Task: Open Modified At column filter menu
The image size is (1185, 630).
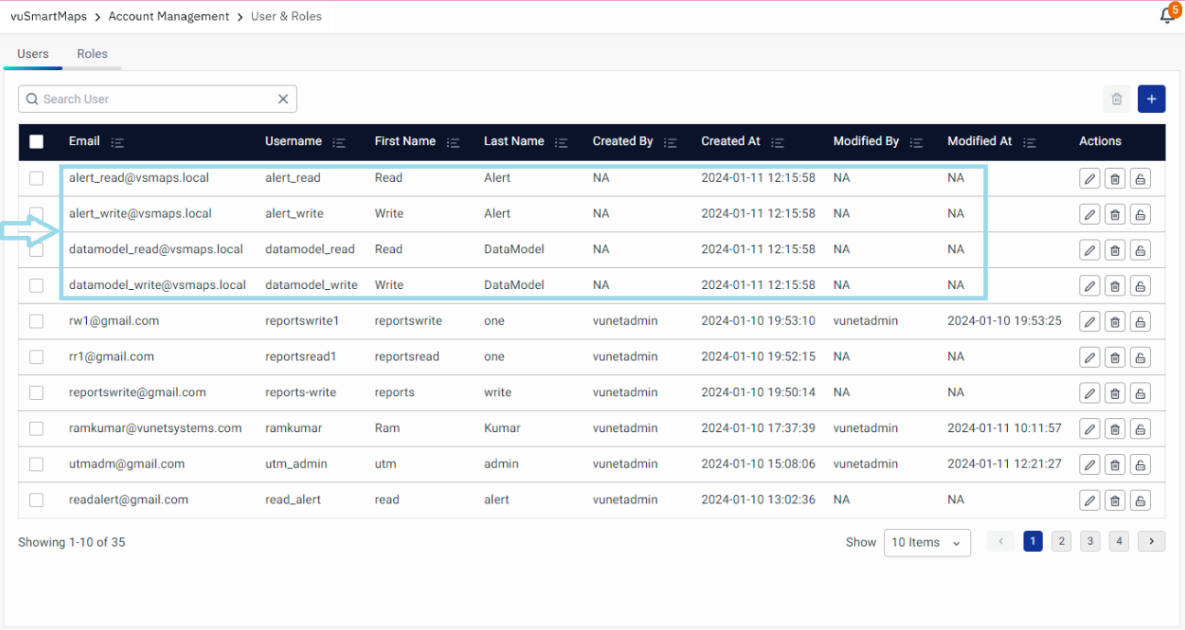Action: 1030,142
